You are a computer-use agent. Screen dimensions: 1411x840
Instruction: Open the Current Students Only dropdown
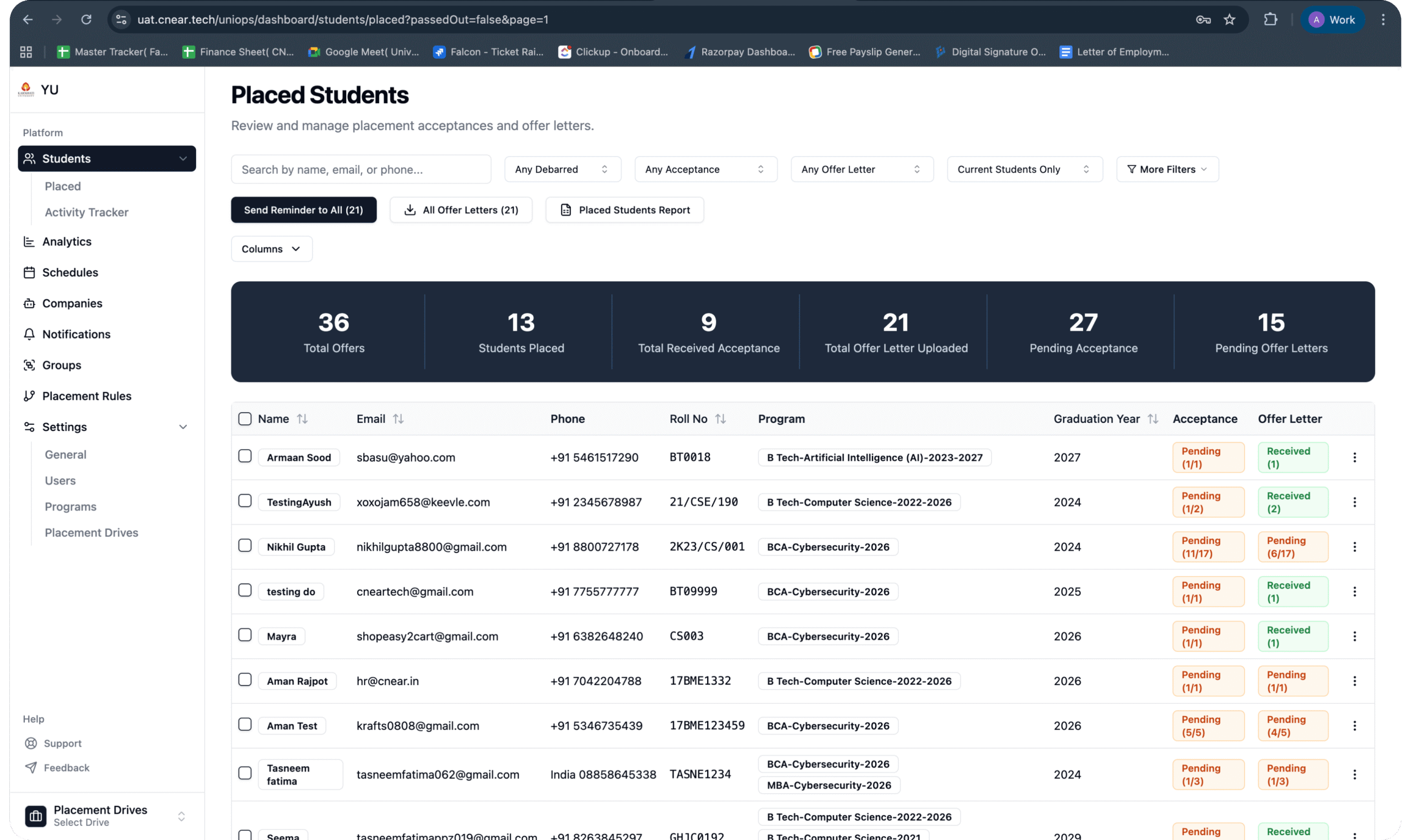tap(1024, 169)
